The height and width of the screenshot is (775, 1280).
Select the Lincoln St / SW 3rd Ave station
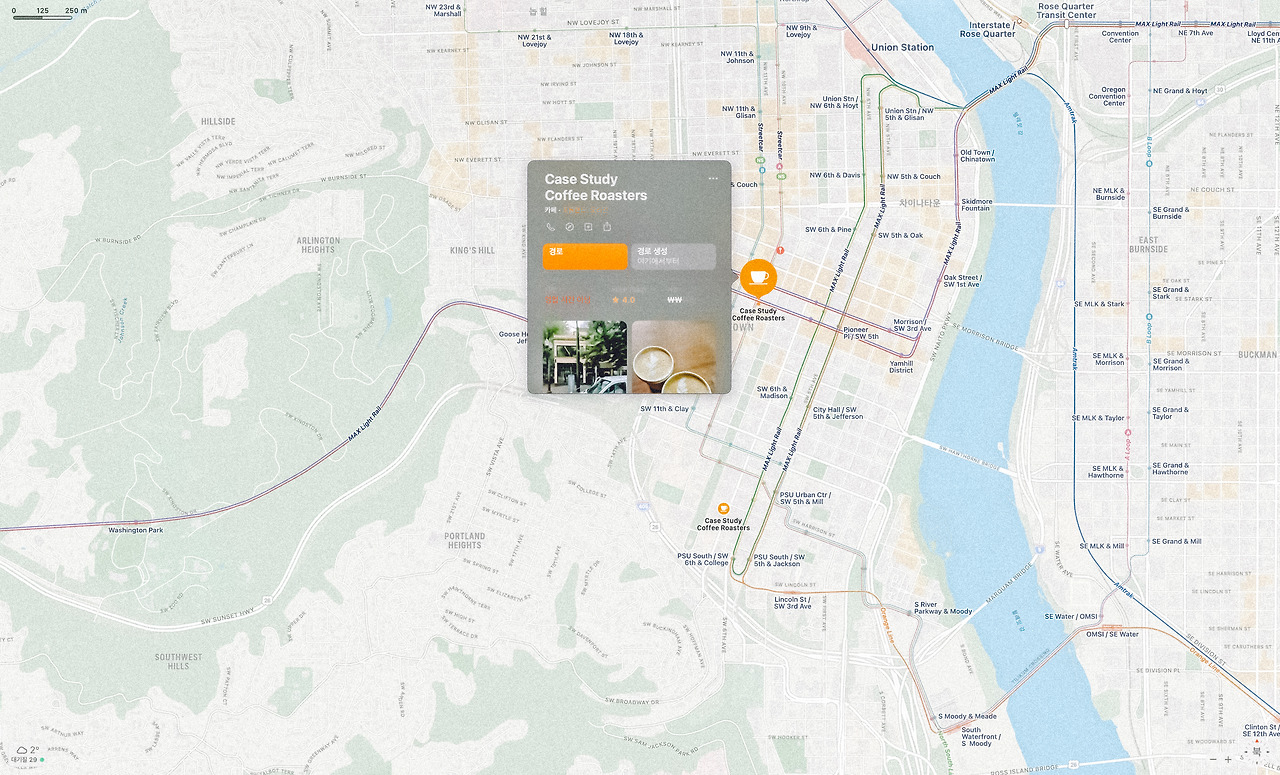click(792, 603)
